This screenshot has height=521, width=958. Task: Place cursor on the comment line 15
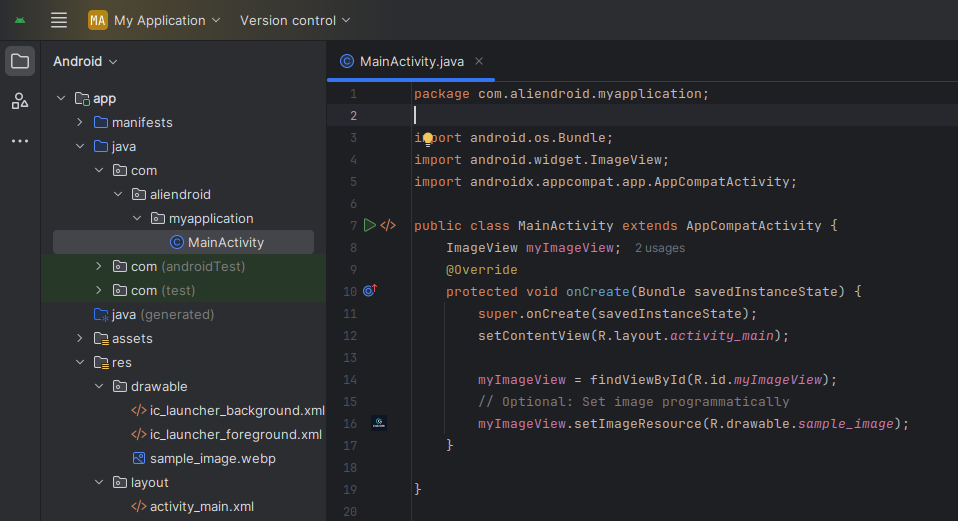pos(634,401)
